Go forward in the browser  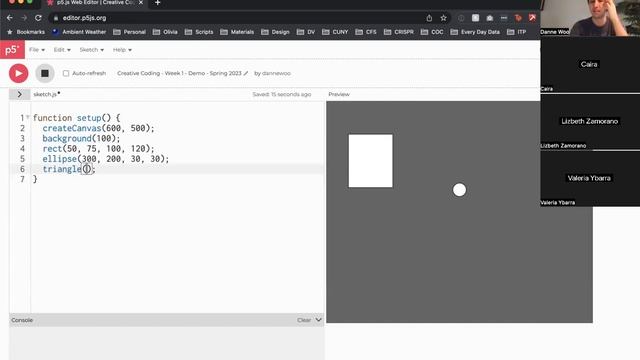(x=24, y=18)
